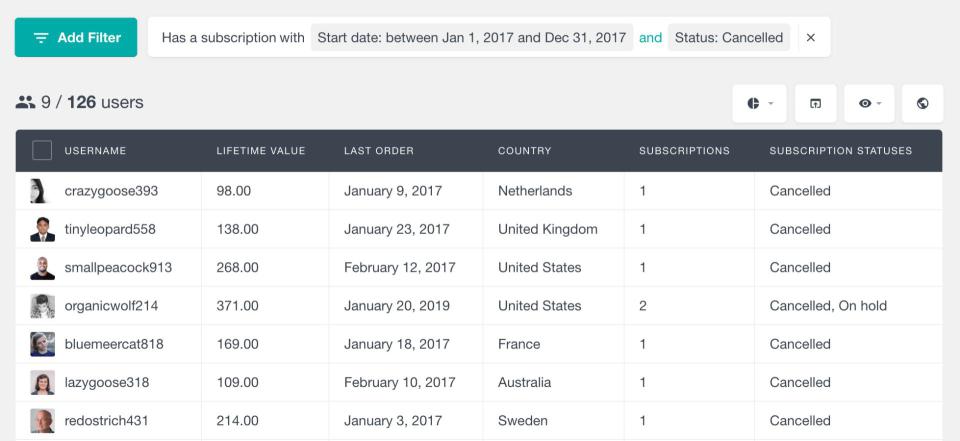
Task: Sort by Country column header
Action: point(524,151)
